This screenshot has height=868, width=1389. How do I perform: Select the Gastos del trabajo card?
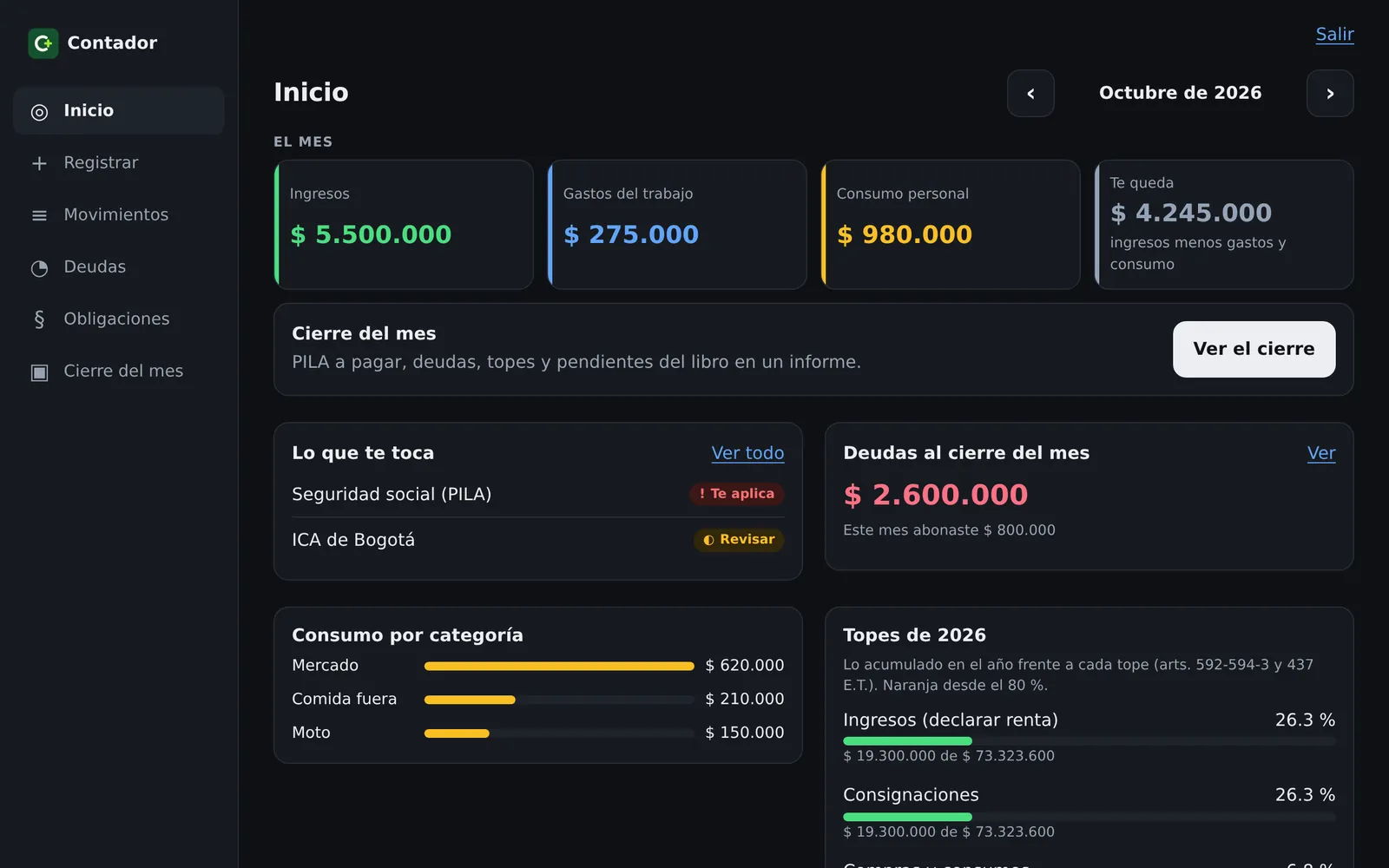(677, 224)
